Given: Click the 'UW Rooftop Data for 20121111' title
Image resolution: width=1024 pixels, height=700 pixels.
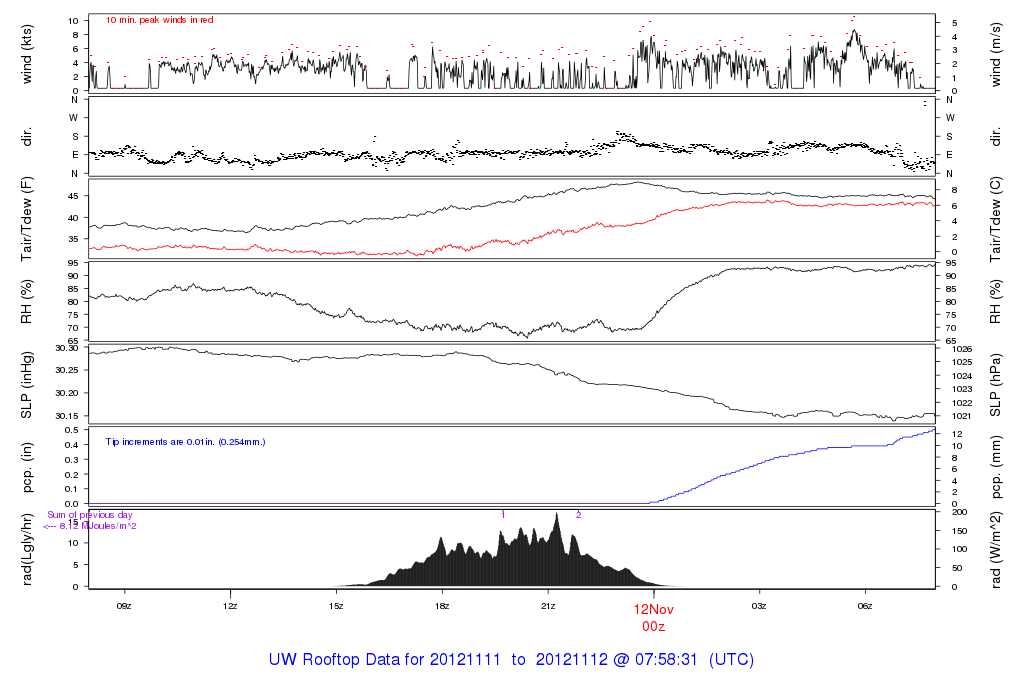Looking at the screenshot, I should 385,660.
